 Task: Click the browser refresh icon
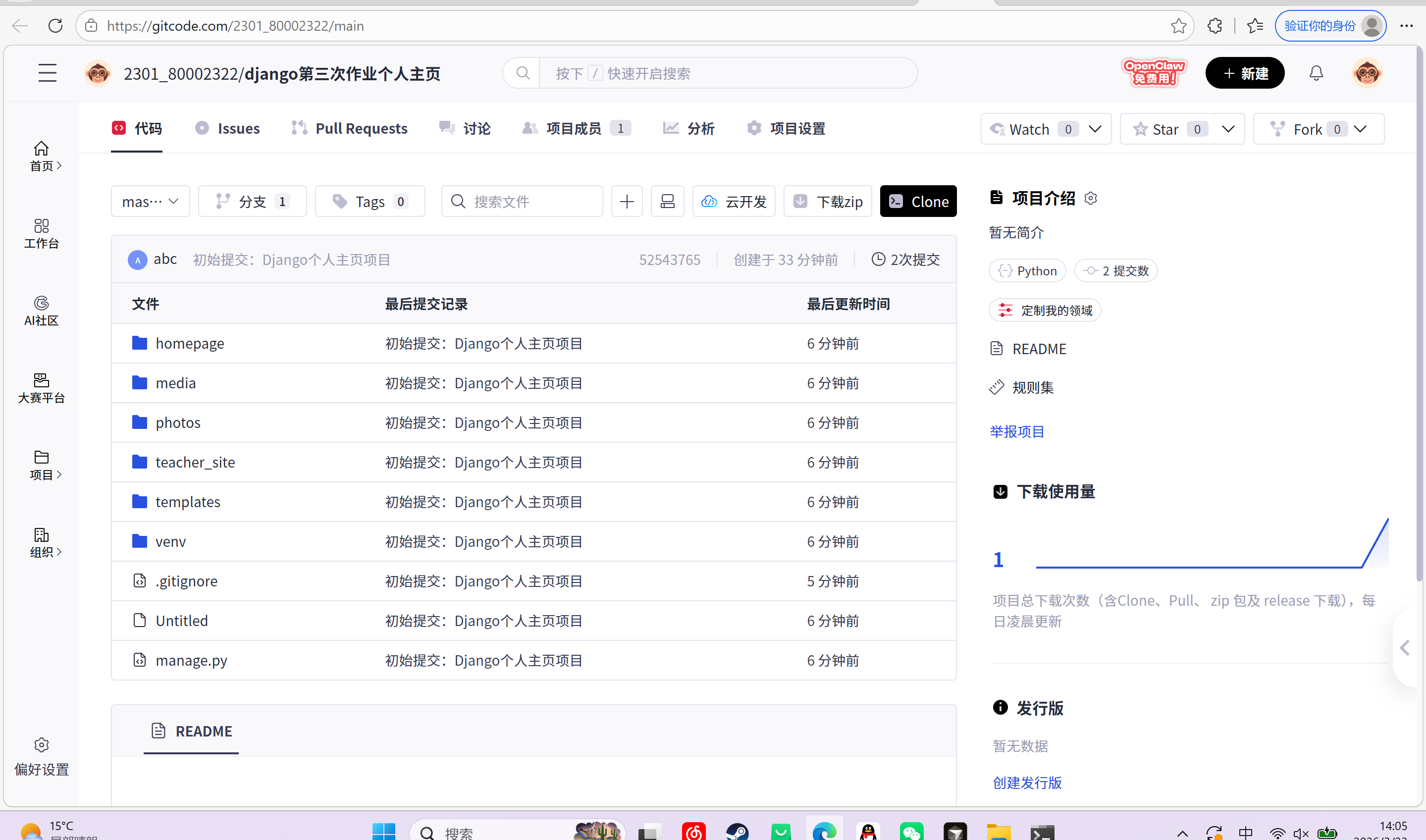[x=55, y=25]
